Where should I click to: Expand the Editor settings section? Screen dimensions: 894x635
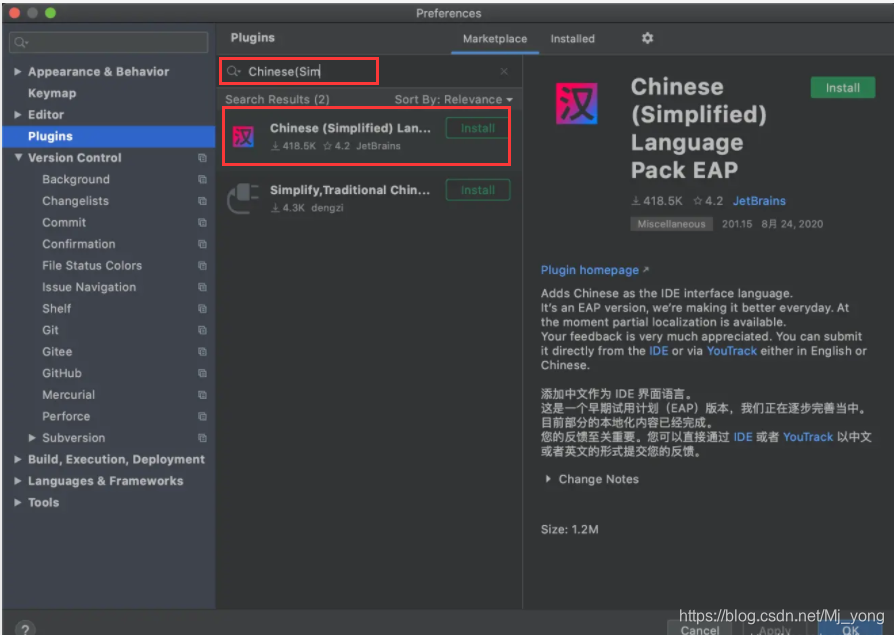pos(18,115)
